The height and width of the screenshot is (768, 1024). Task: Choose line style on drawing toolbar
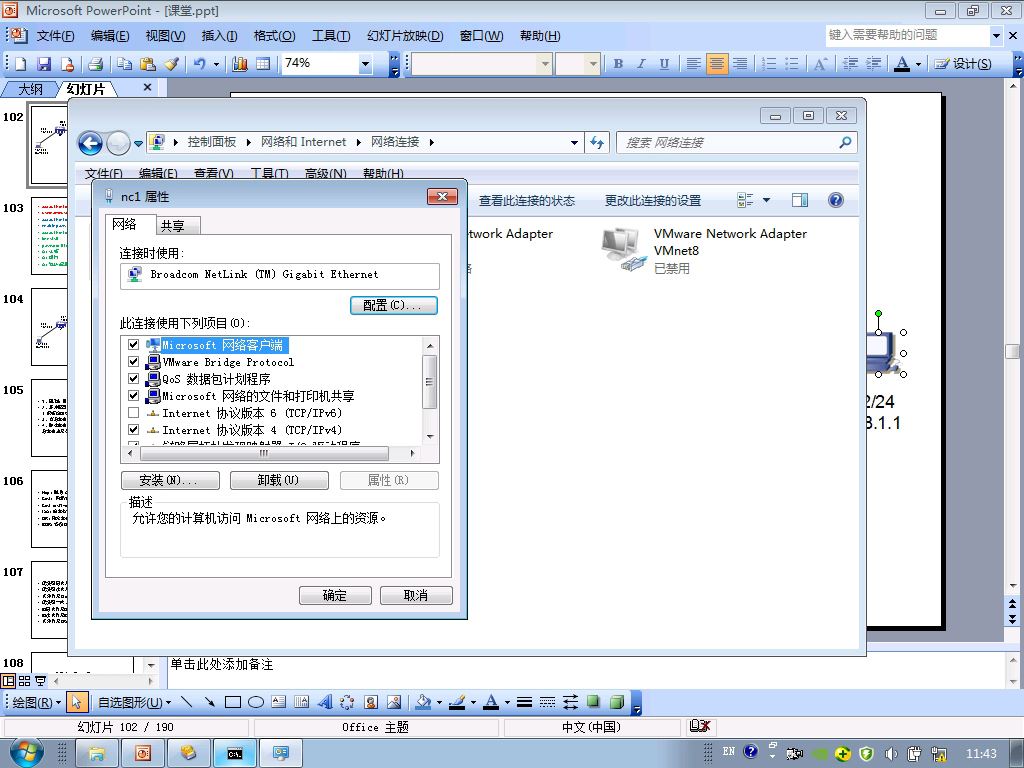pyautogui.click(x=524, y=702)
